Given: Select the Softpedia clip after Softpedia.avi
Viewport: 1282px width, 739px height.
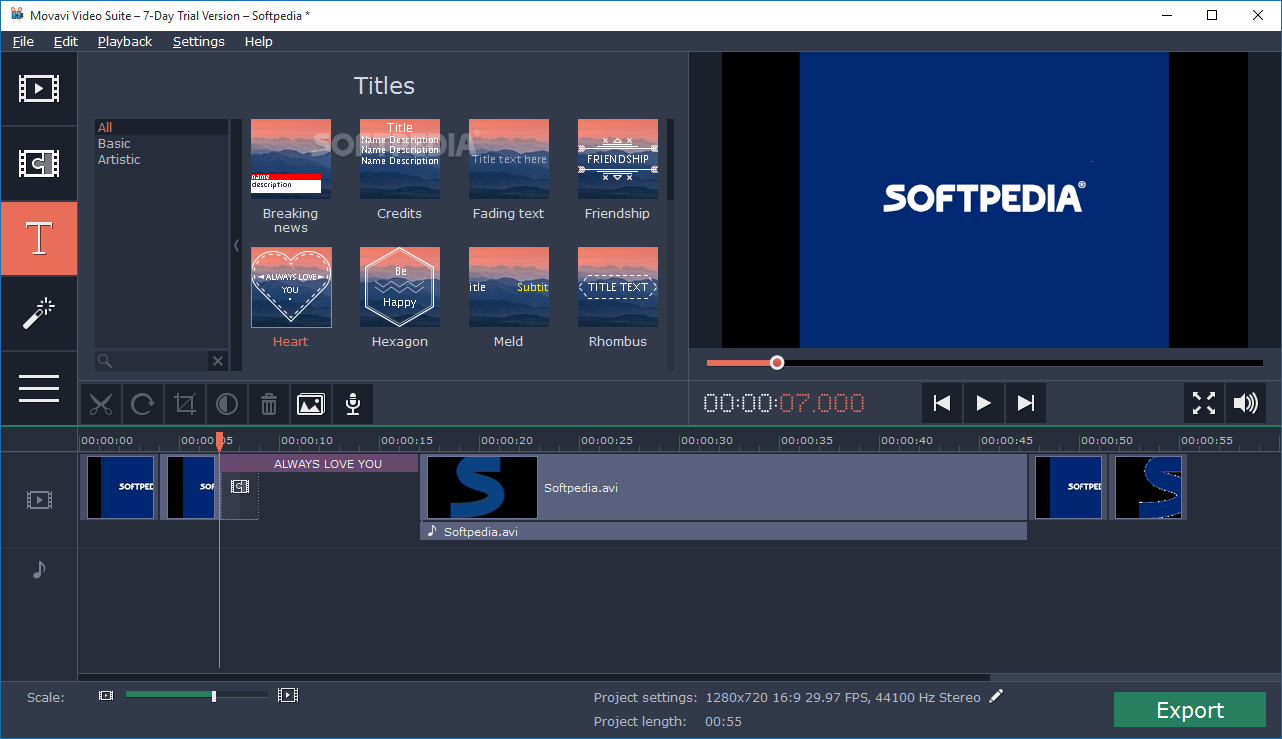Looking at the screenshot, I should (1068, 488).
